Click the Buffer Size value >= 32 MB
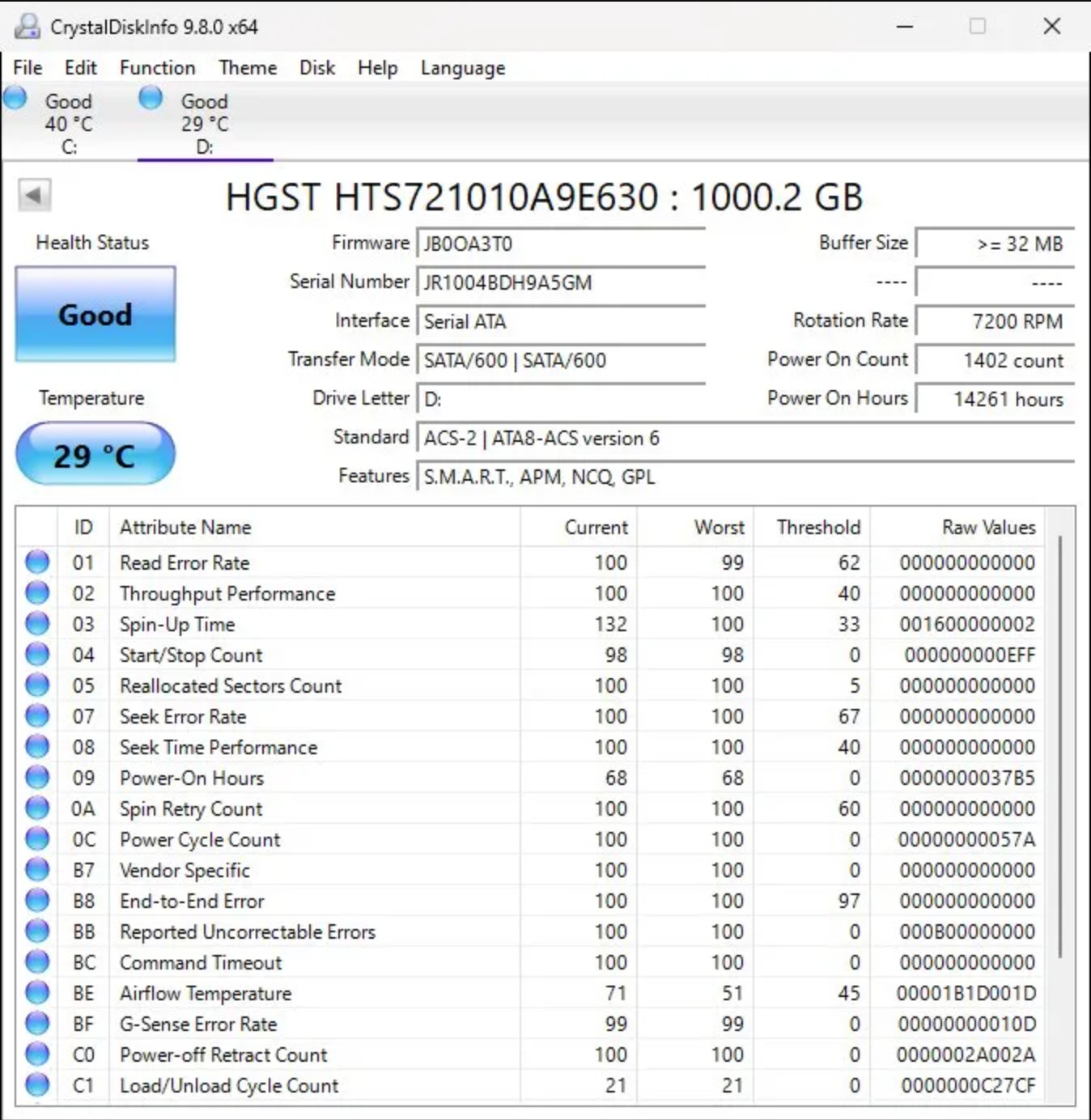 pos(995,244)
